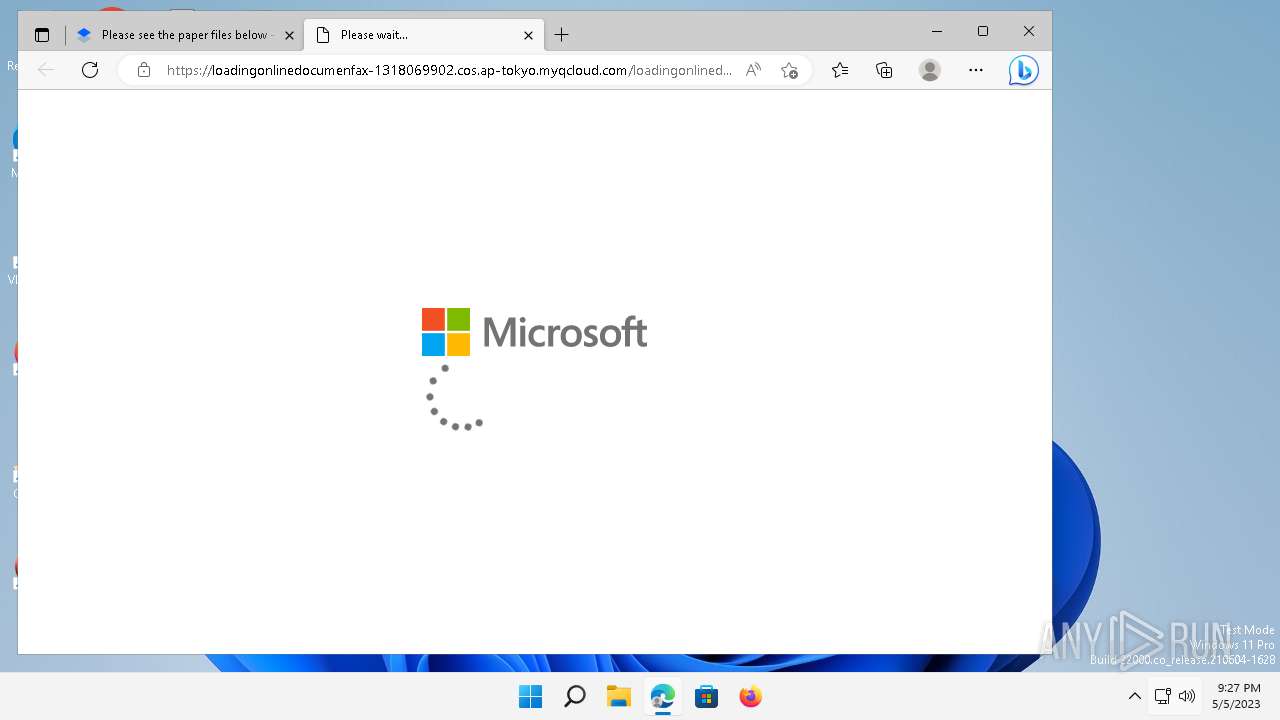Open the user profile menu
The width and height of the screenshot is (1280, 720).
tap(930, 70)
